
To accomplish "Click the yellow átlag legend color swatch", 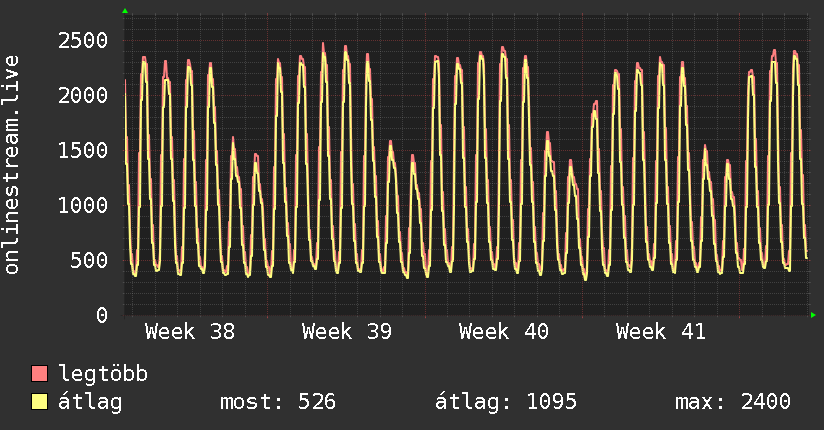I will coord(39,402).
